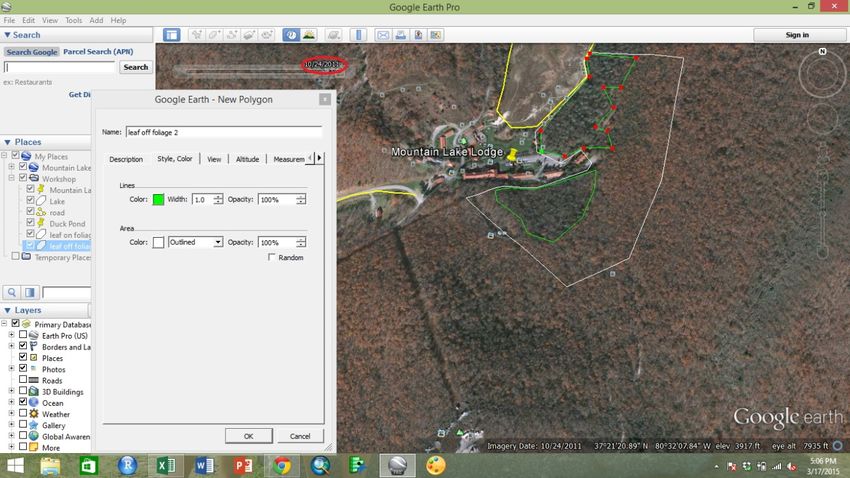The image size is (850, 478).
Task: Open the Add menu
Action: pos(96,20)
